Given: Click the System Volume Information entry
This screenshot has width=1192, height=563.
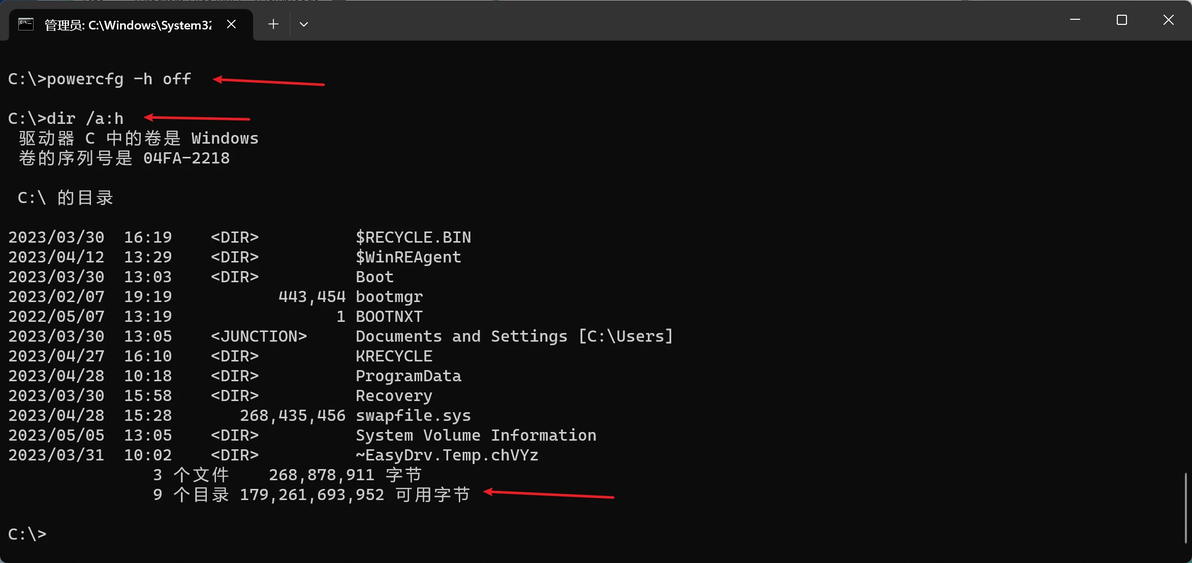Looking at the screenshot, I should coord(476,436).
